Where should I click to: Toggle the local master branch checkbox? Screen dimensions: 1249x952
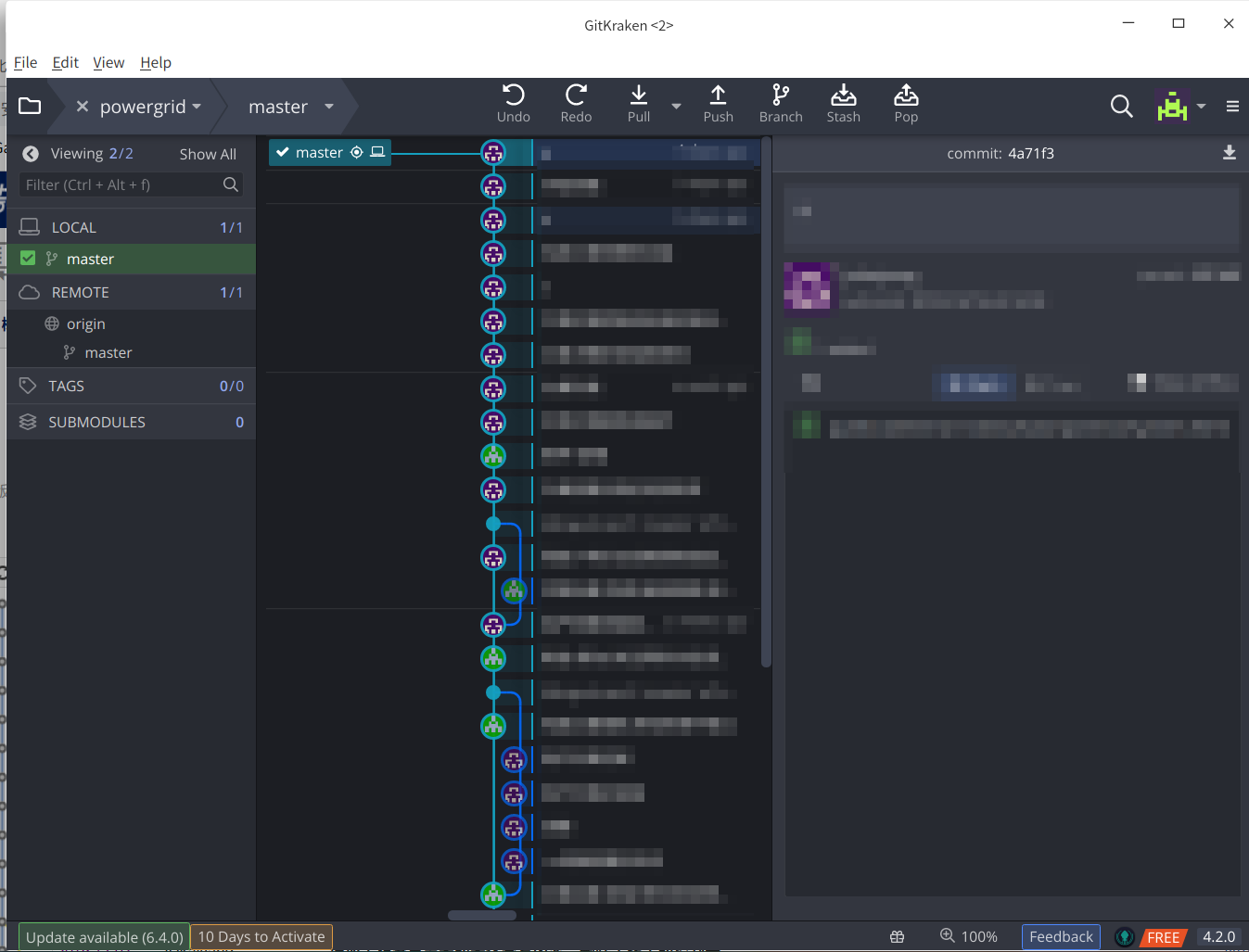[x=28, y=259]
